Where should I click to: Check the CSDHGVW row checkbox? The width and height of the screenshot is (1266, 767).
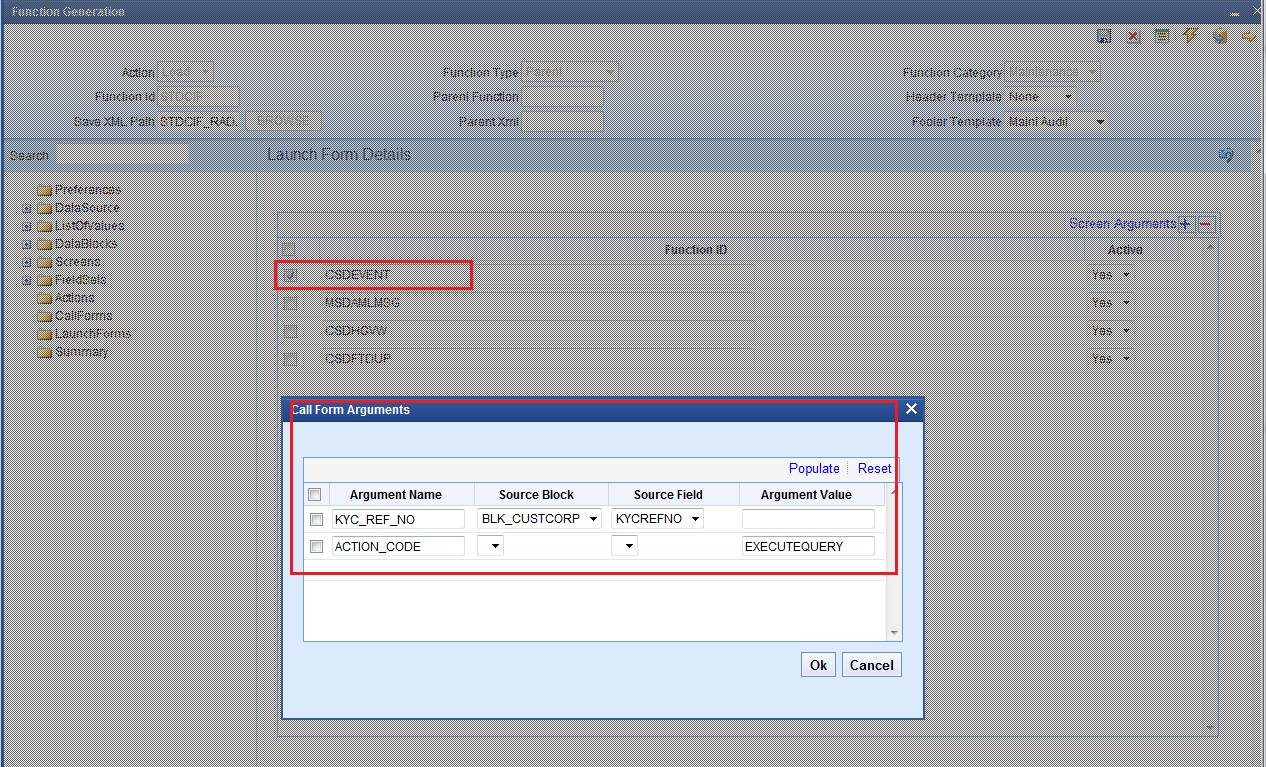290,331
